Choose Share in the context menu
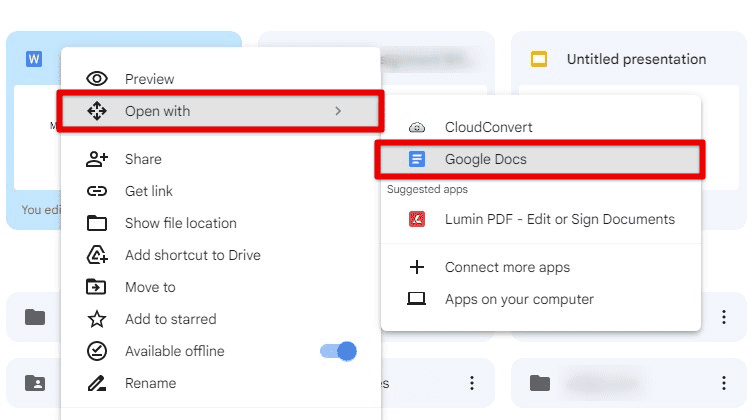The image size is (755, 420). click(x=221, y=159)
